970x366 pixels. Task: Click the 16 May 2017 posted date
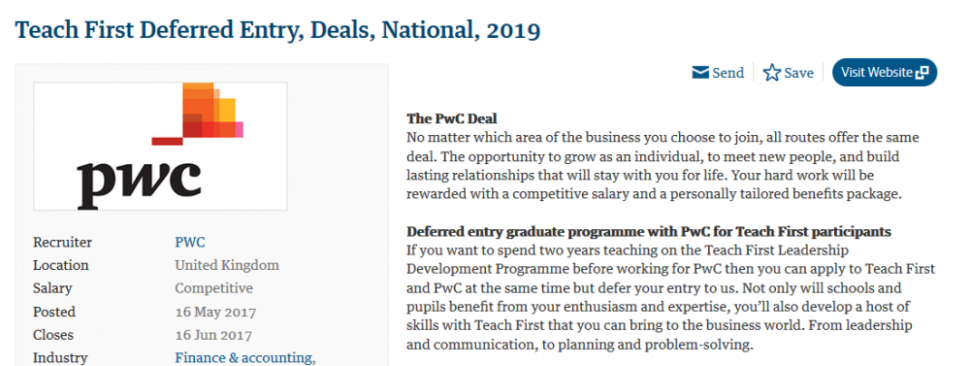pos(215,312)
